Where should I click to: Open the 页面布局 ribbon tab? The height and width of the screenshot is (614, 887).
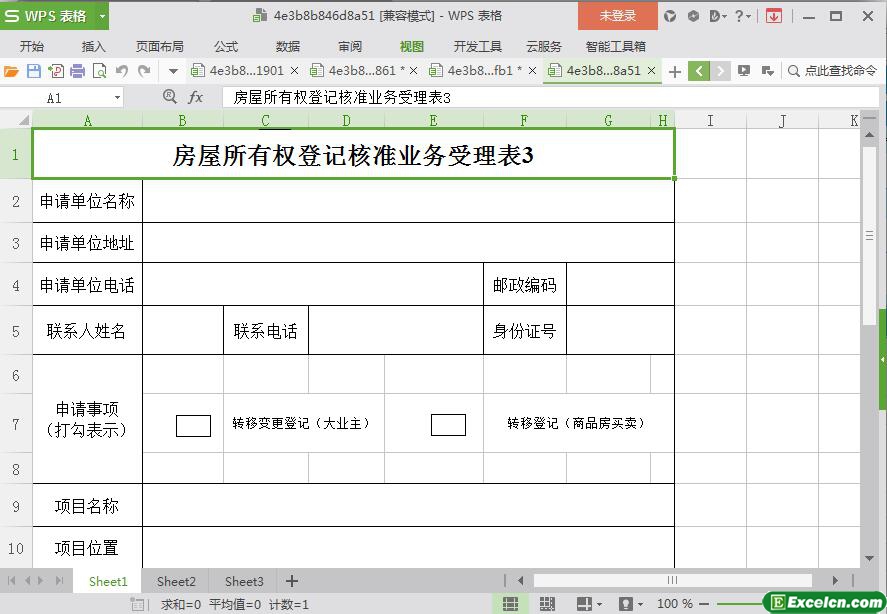click(x=160, y=46)
